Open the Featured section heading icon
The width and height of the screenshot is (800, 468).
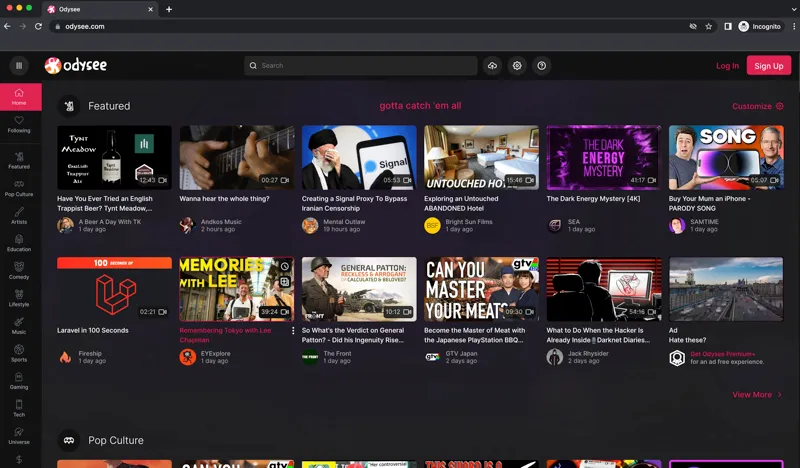[69, 106]
